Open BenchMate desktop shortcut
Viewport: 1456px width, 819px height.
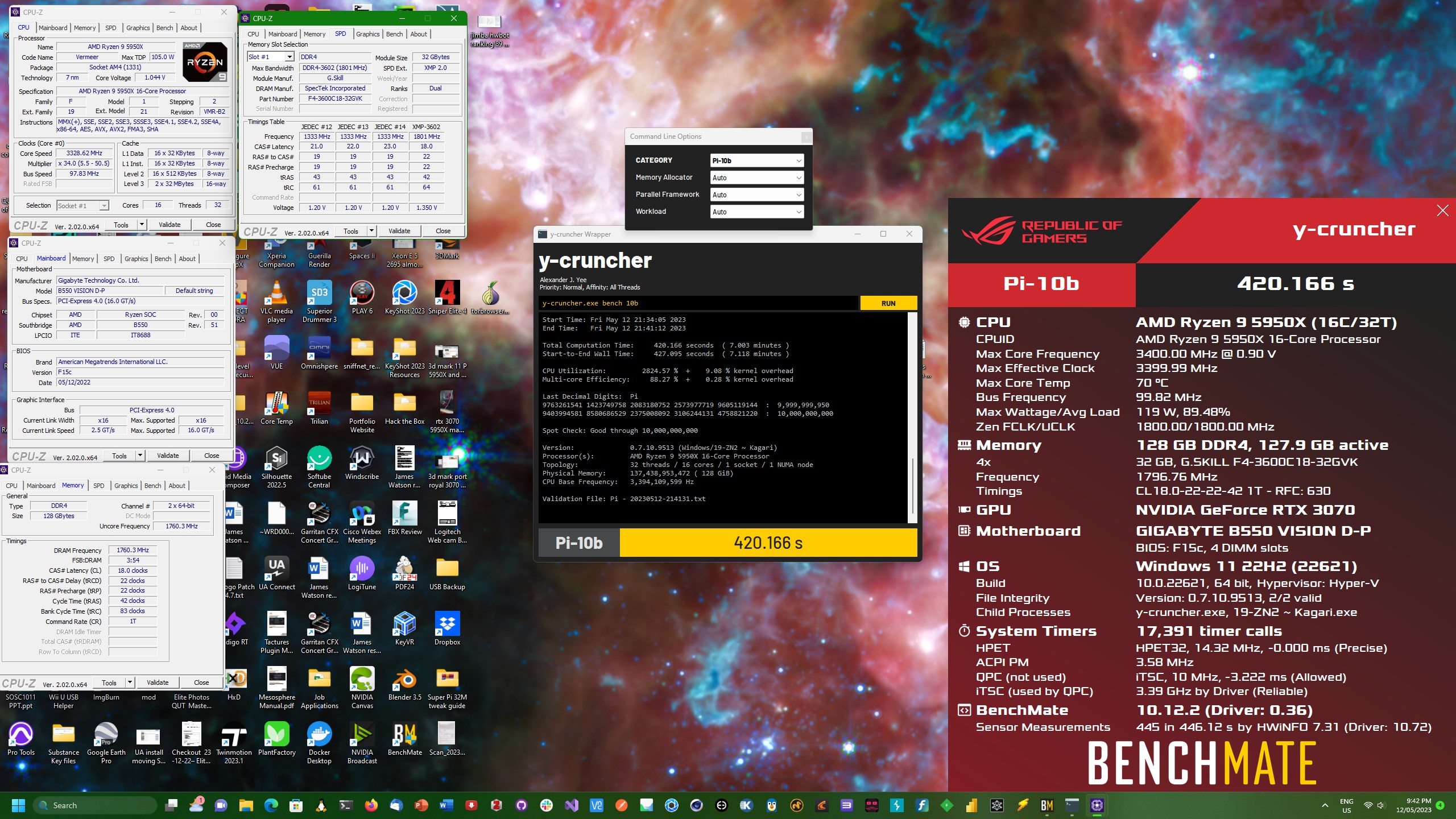click(x=404, y=739)
